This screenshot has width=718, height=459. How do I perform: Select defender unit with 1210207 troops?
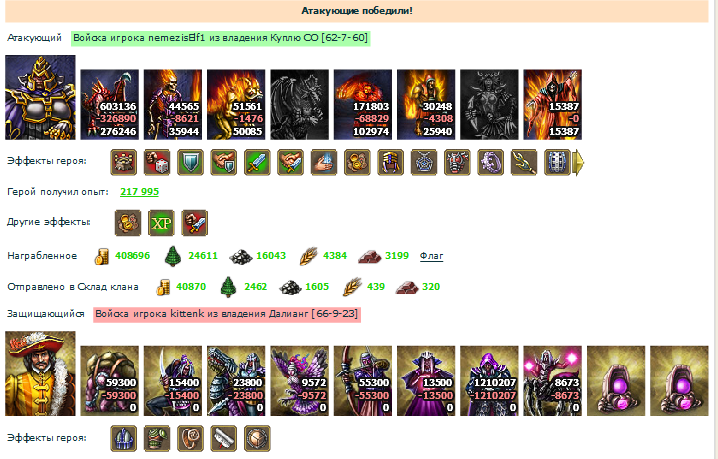pos(489,381)
